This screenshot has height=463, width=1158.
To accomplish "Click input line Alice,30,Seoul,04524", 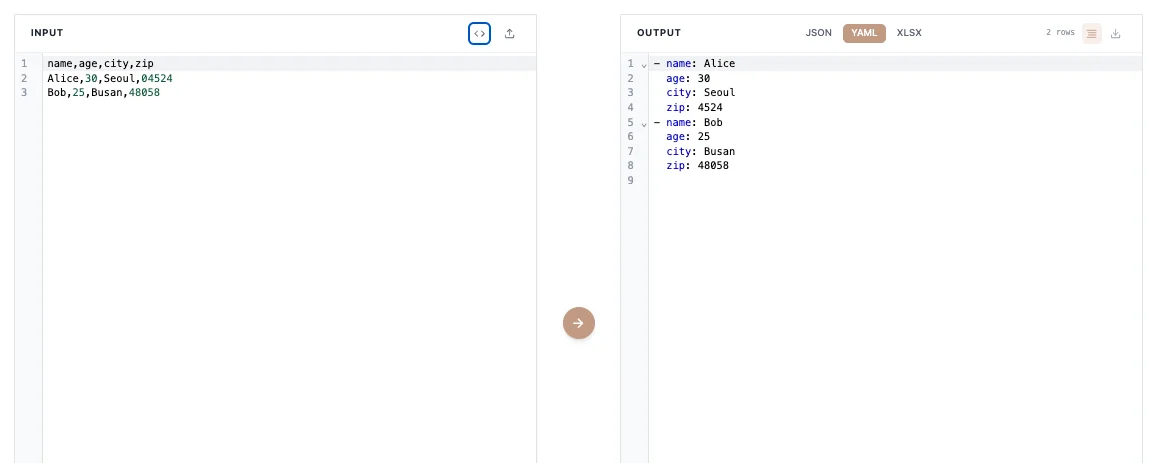I will (110, 78).
